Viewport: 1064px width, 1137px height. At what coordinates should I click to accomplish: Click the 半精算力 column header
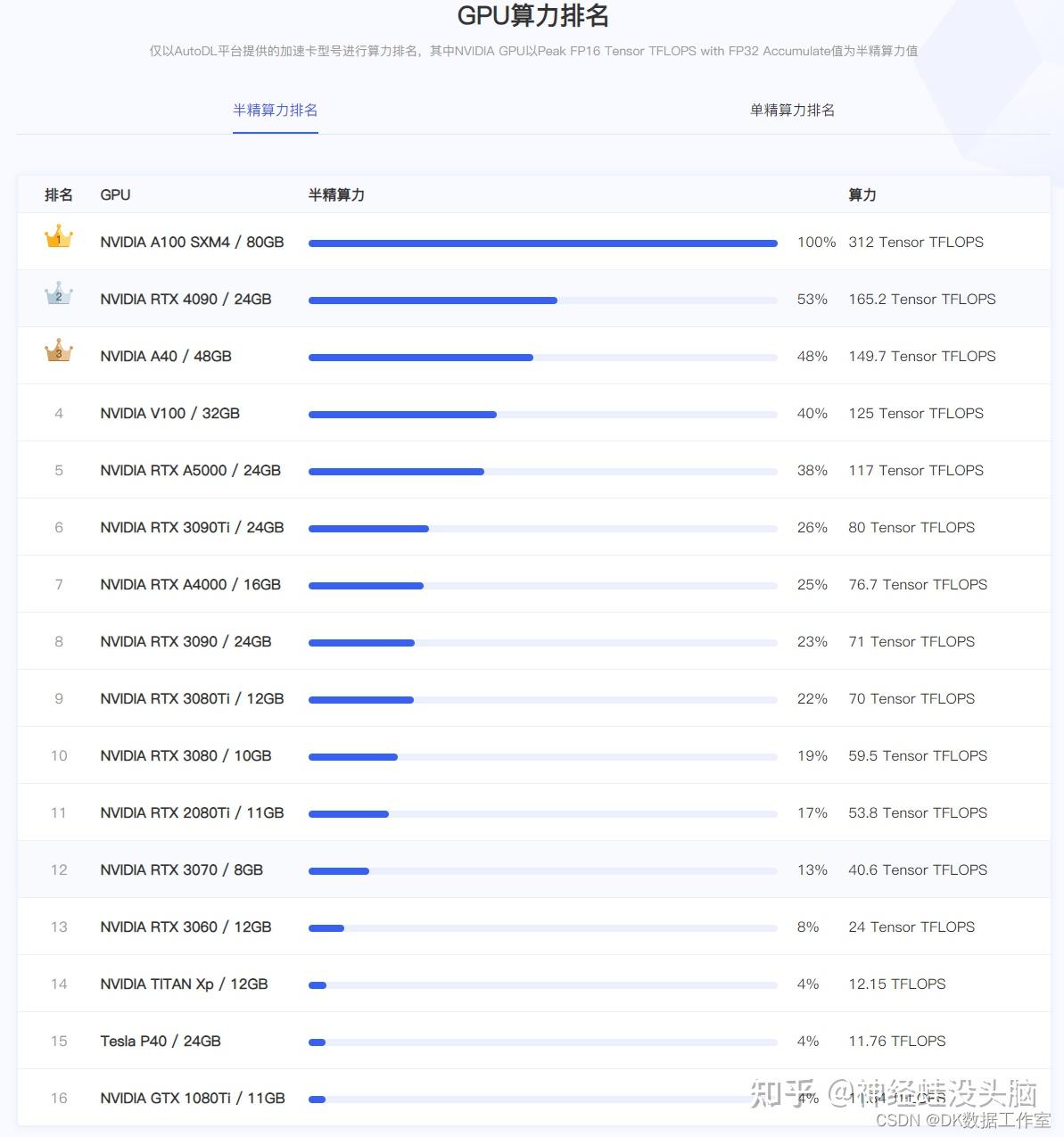pyautogui.click(x=336, y=195)
